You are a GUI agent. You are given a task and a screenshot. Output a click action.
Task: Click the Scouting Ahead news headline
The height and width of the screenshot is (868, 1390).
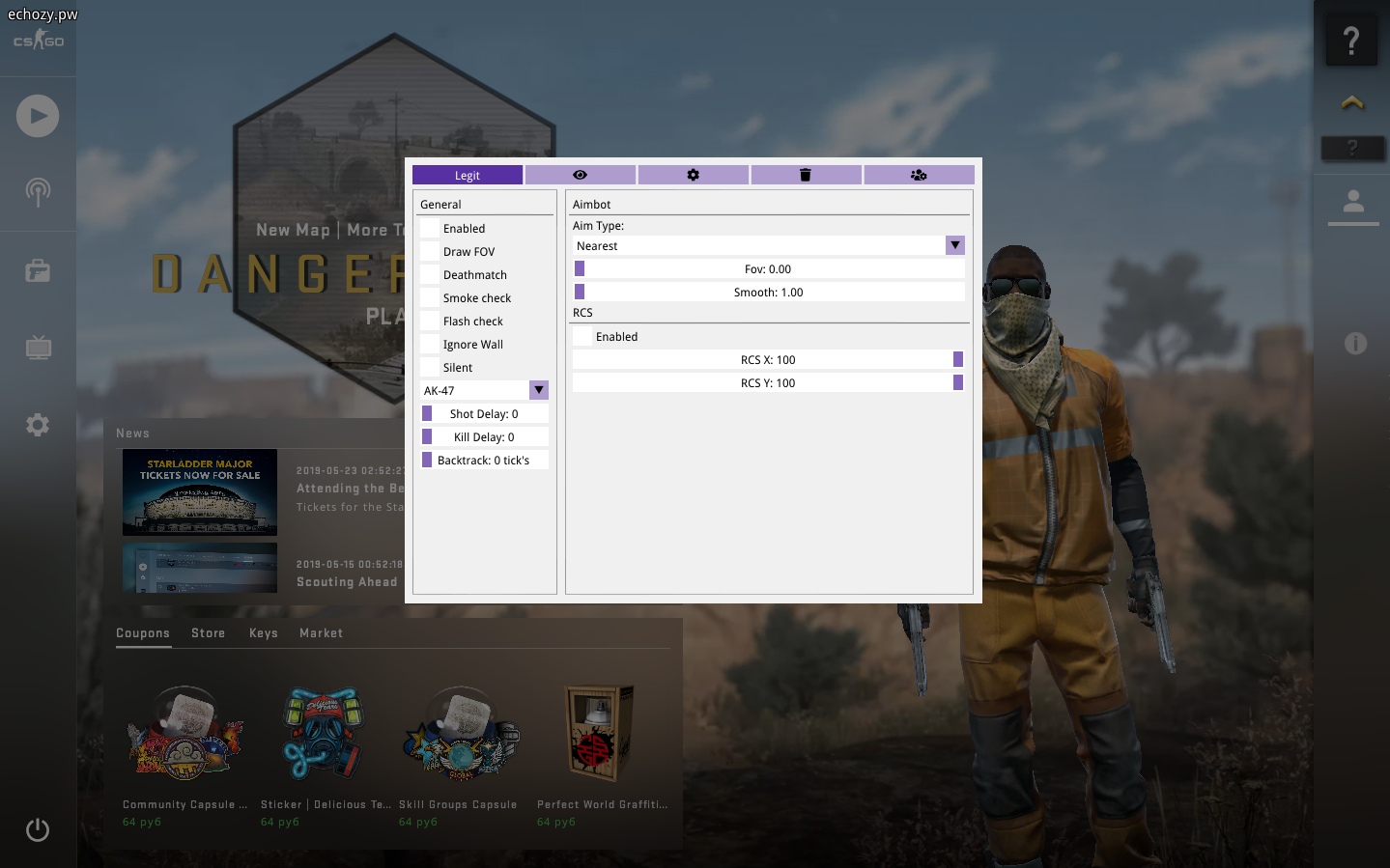click(347, 582)
